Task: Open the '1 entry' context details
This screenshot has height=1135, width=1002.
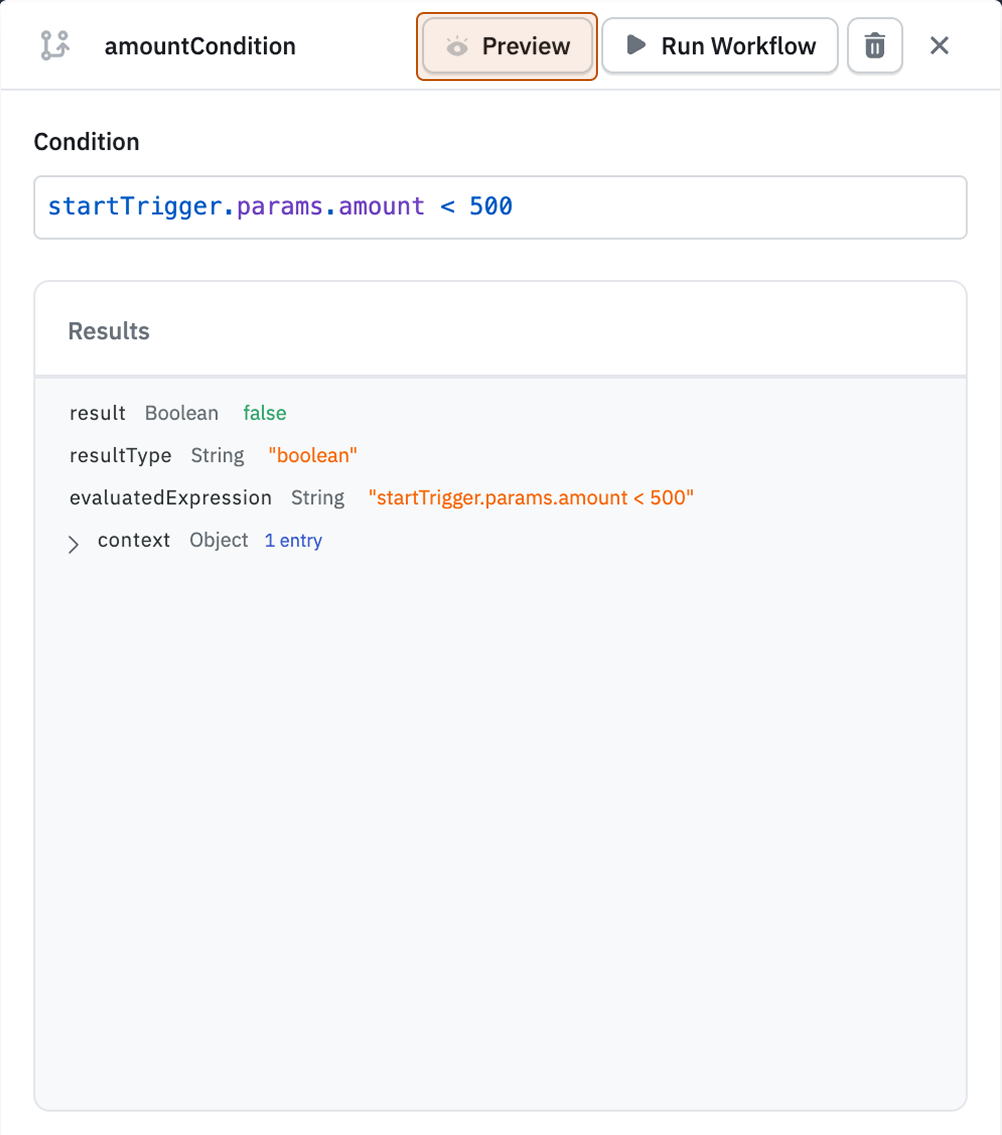Action: 293,541
